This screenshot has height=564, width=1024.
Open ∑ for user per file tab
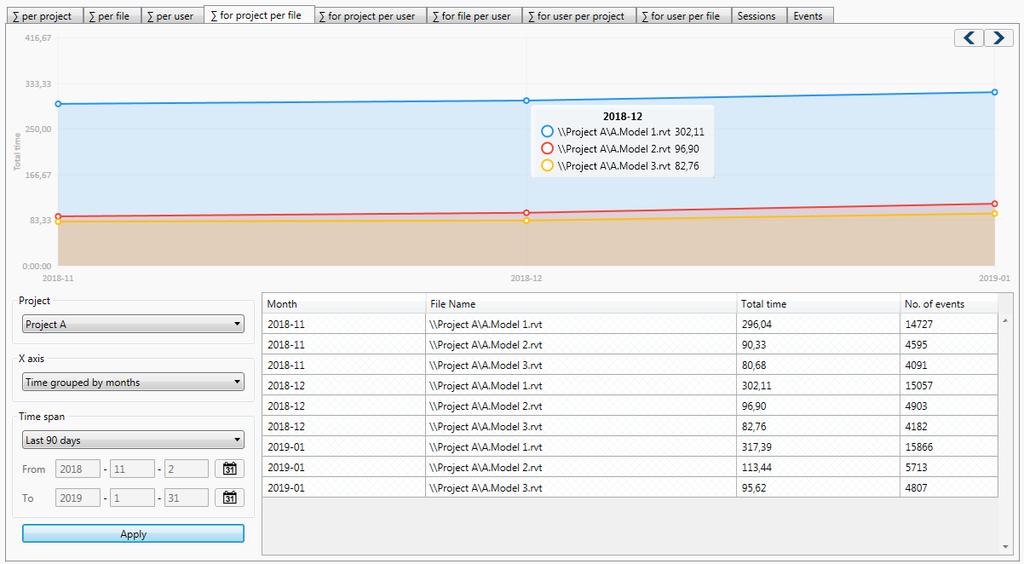point(683,16)
